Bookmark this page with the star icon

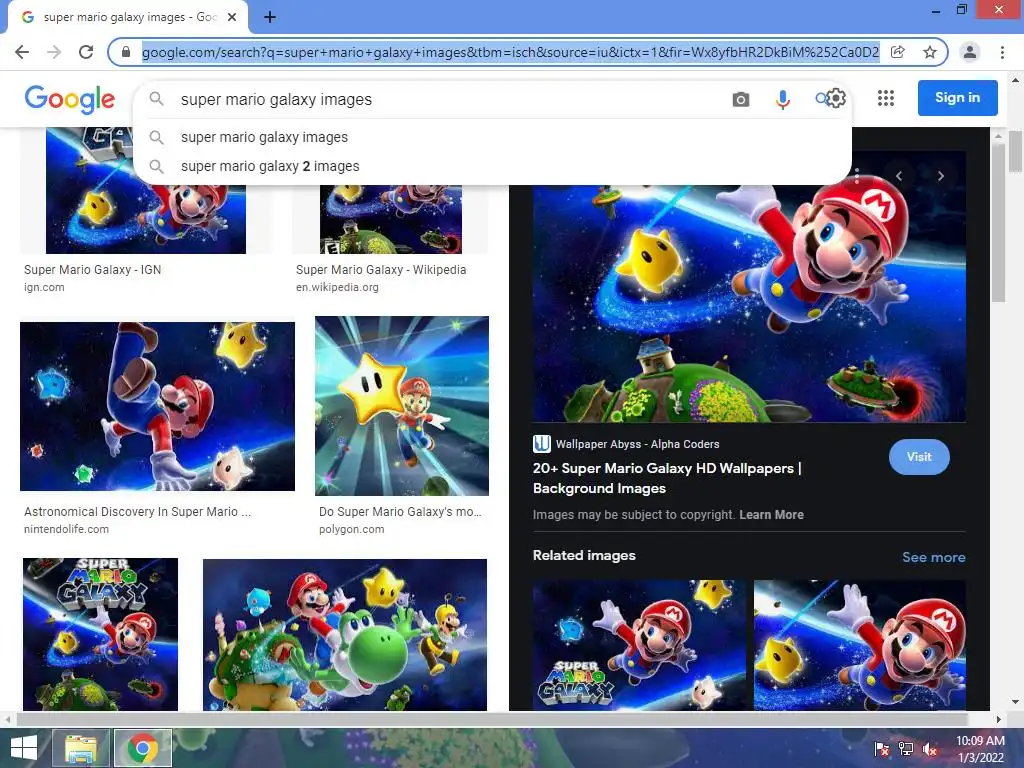click(x=930, y=52)
